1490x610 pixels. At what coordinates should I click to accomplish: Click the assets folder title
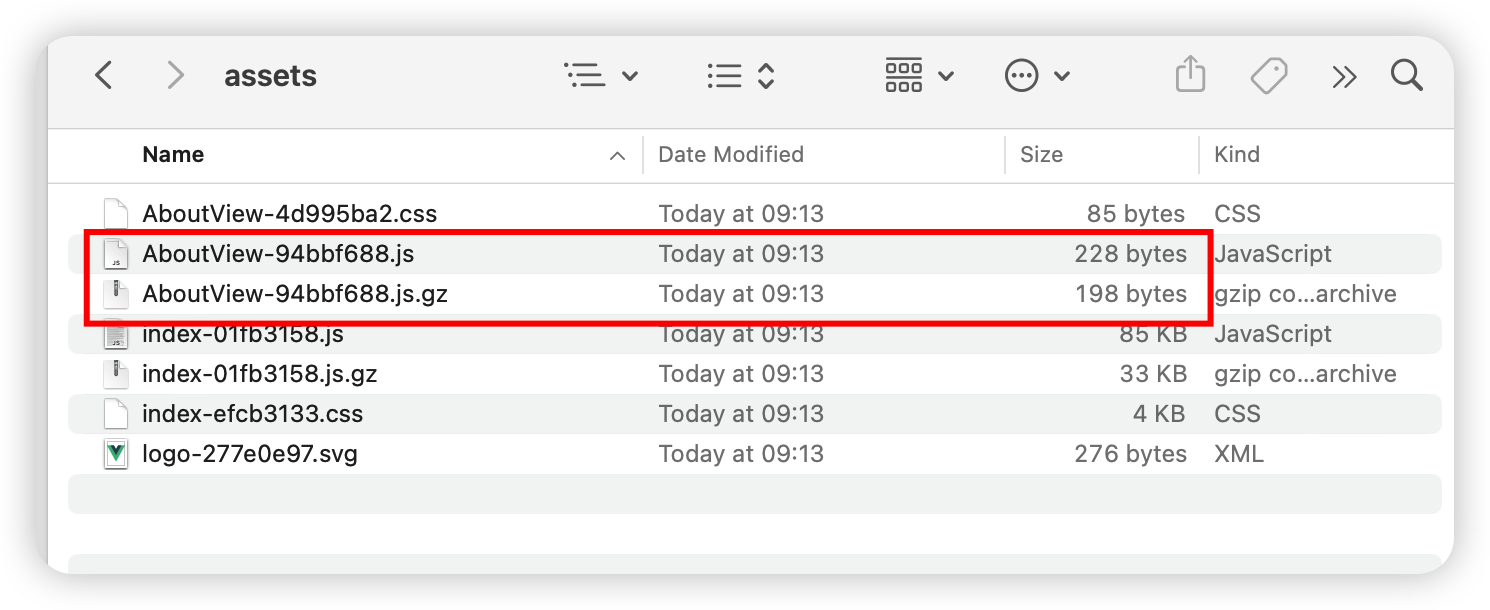click(x=270, y=76)
